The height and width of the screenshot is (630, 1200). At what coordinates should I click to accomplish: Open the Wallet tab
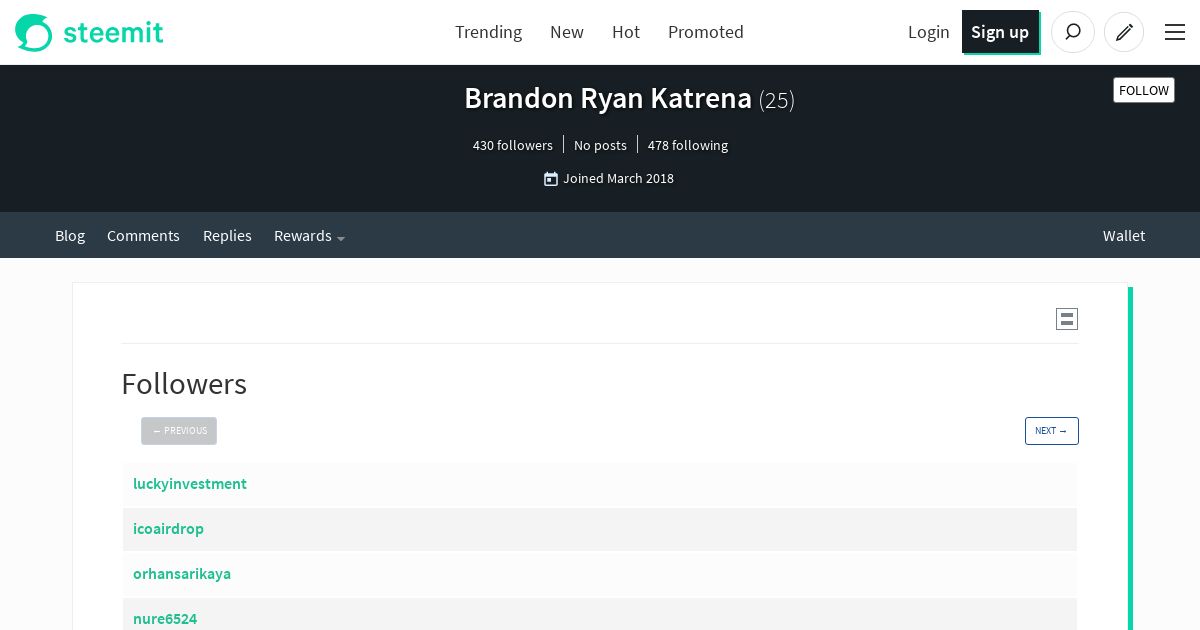[1124, 236]
